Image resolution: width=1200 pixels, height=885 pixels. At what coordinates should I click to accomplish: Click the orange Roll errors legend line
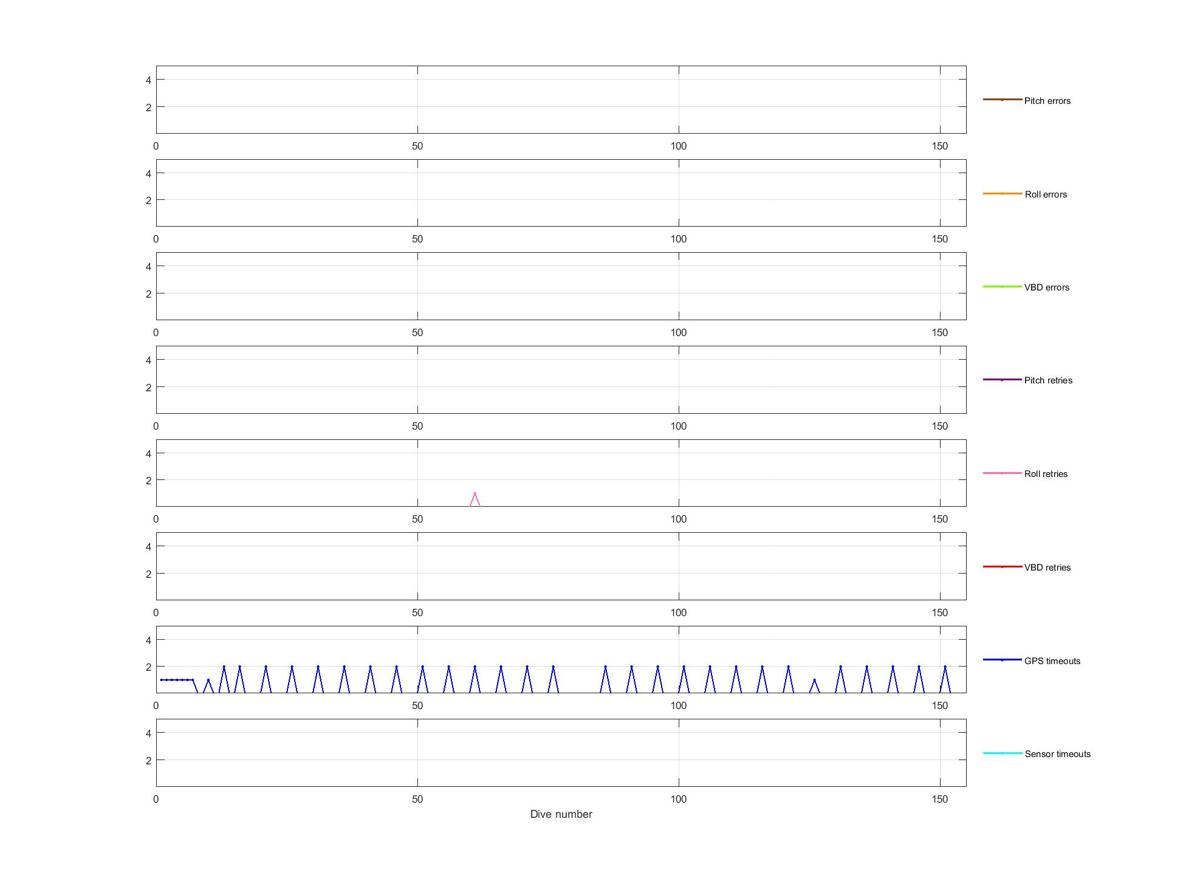pyautogui.click(x=1002, y=193)
